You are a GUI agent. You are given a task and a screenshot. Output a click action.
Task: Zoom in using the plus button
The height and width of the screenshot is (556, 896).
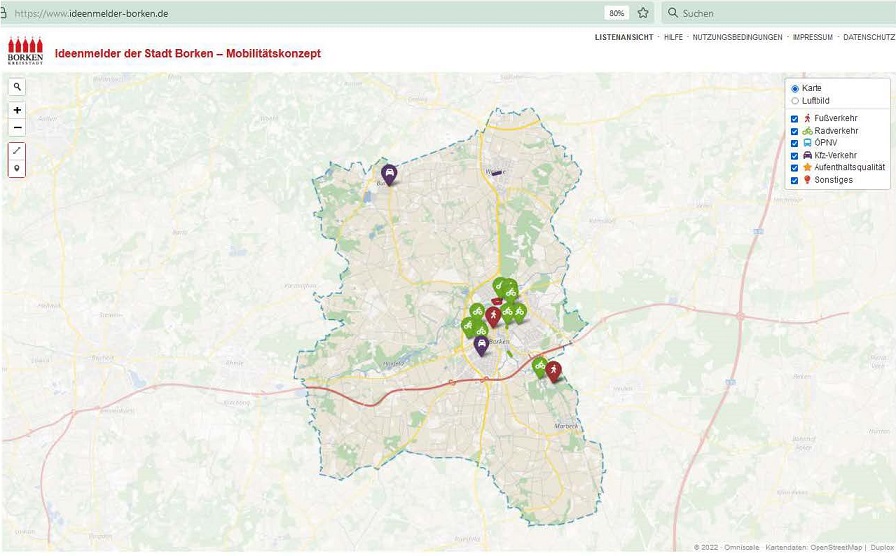17,110
